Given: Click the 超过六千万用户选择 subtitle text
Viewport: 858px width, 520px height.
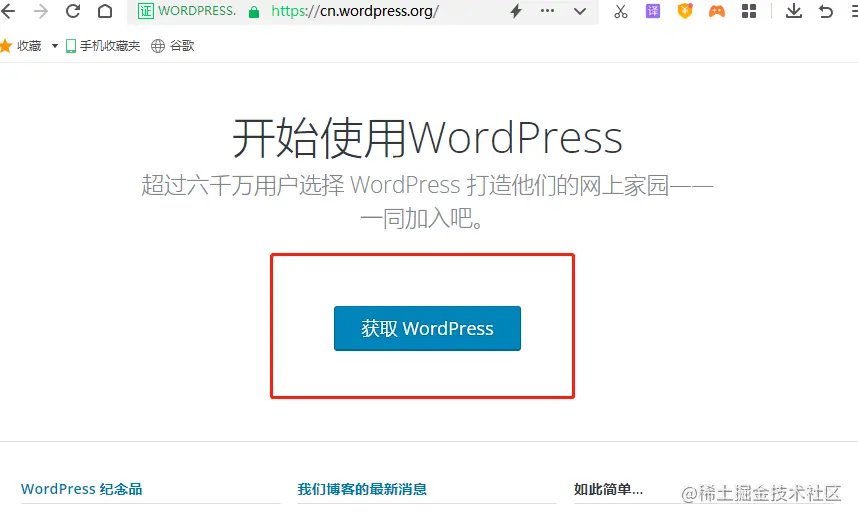Looking at the screenshot, I should [x=427, y=201].
